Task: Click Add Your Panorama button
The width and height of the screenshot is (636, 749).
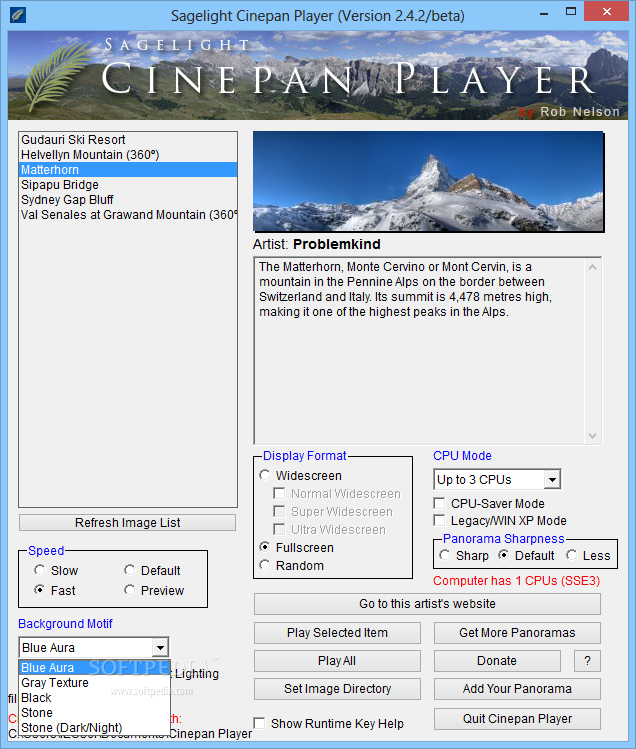Action: (x=517, y=688)
